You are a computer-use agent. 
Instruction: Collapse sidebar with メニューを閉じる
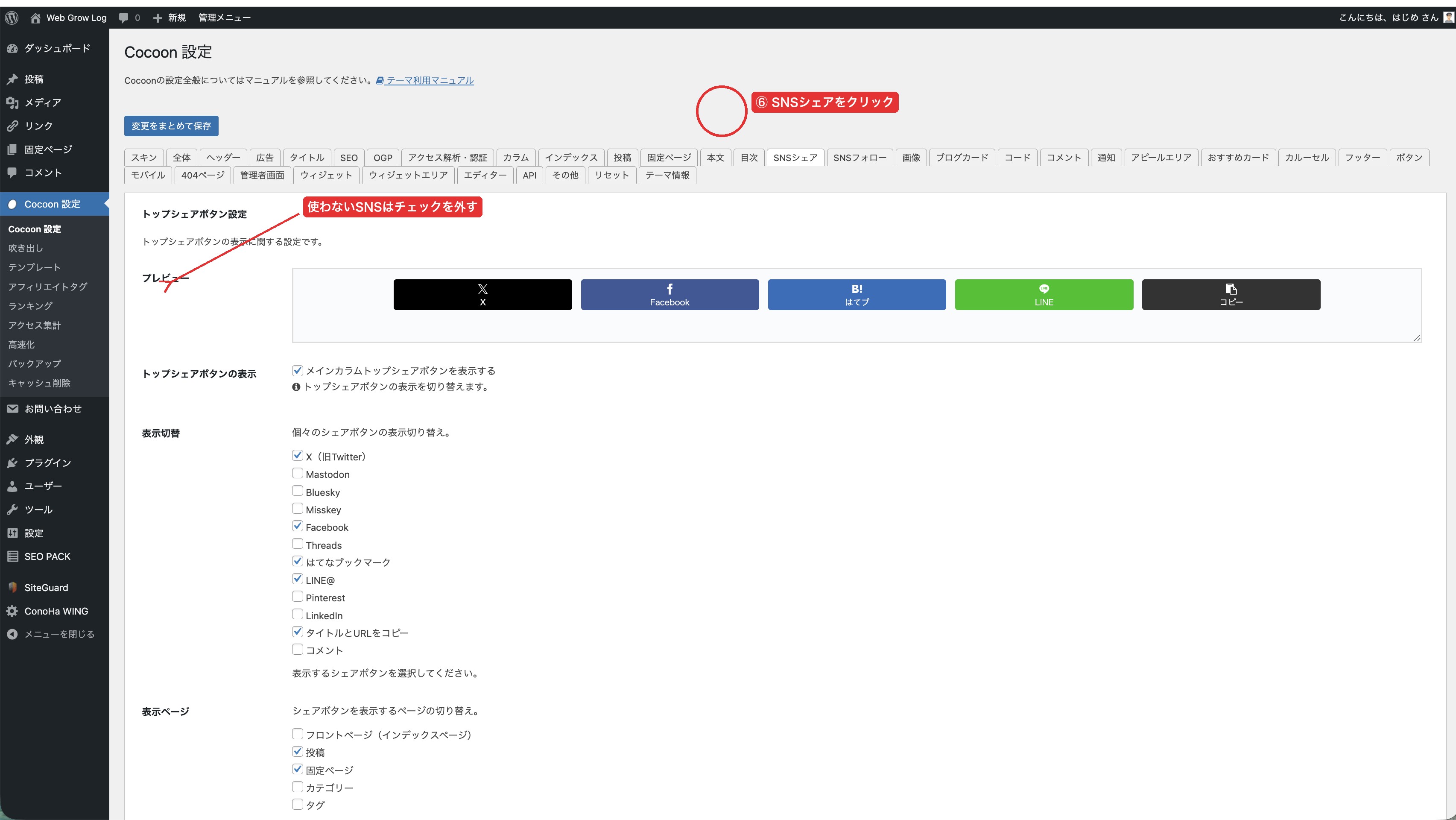[54, 634]
